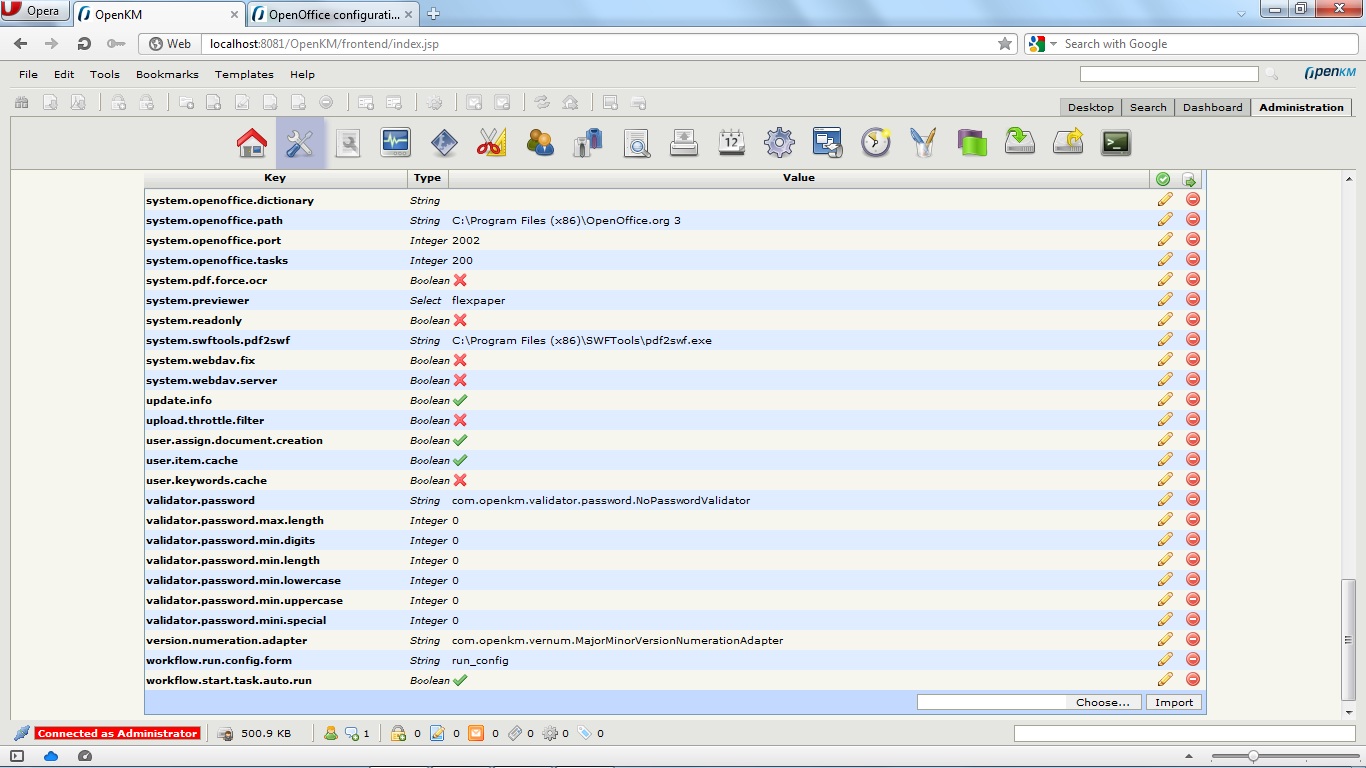Edit the validator.password property

pos(1165,500)
